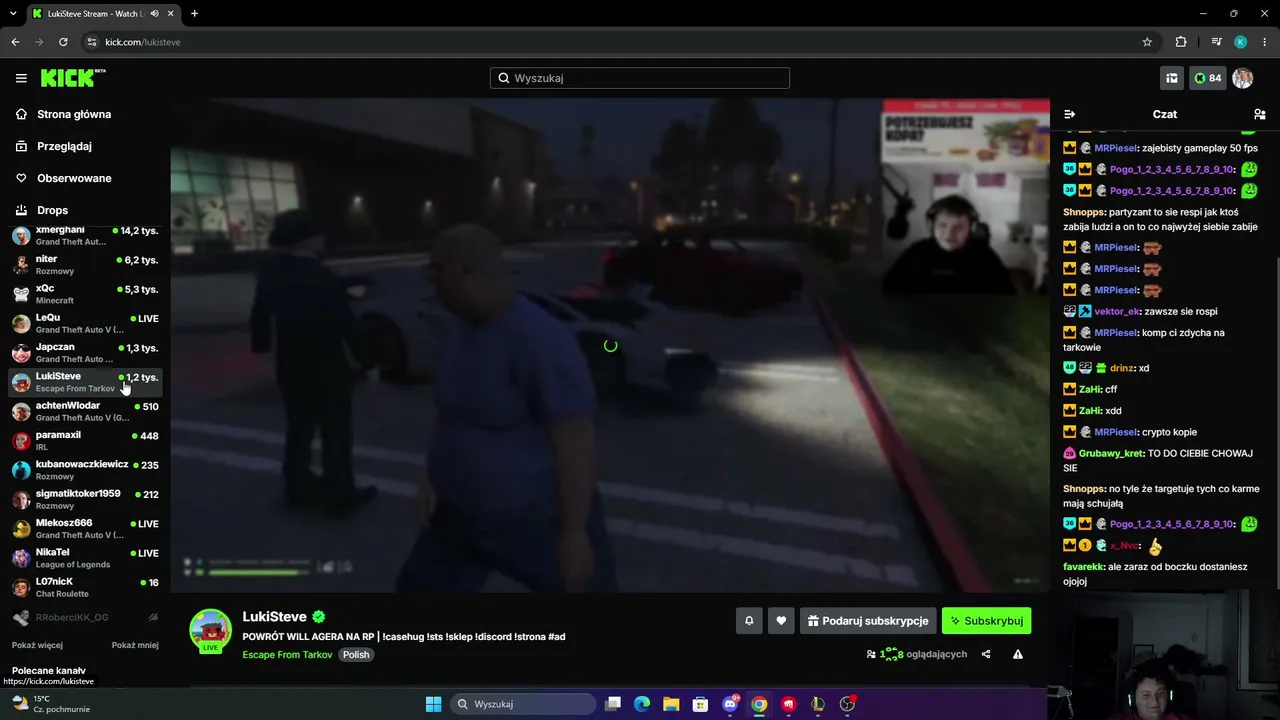Select the Polish language tag
This screenshot has width=1280, height=720.
(356, 655)
